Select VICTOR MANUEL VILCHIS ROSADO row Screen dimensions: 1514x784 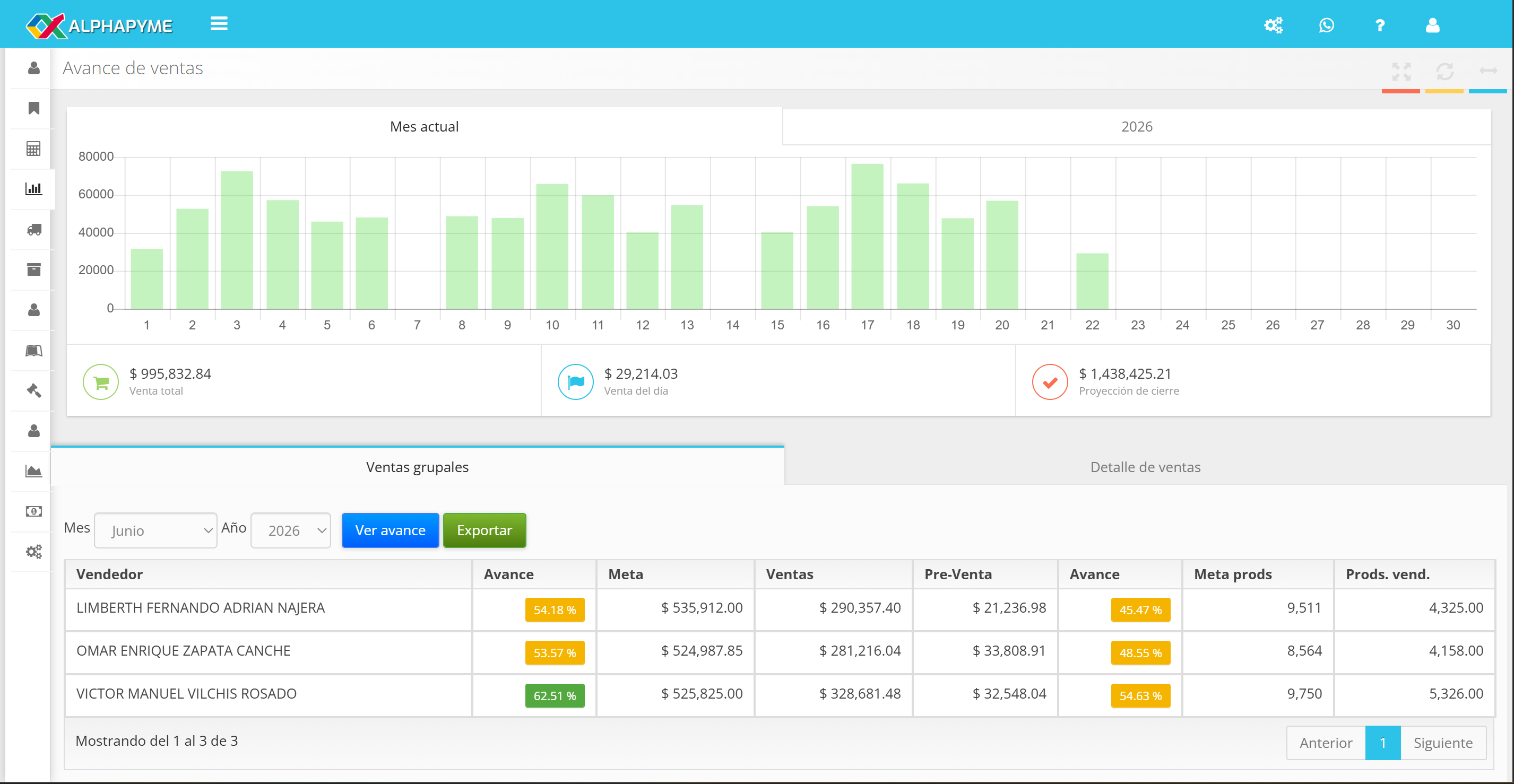pyautogui.click(x=780, y=695)
